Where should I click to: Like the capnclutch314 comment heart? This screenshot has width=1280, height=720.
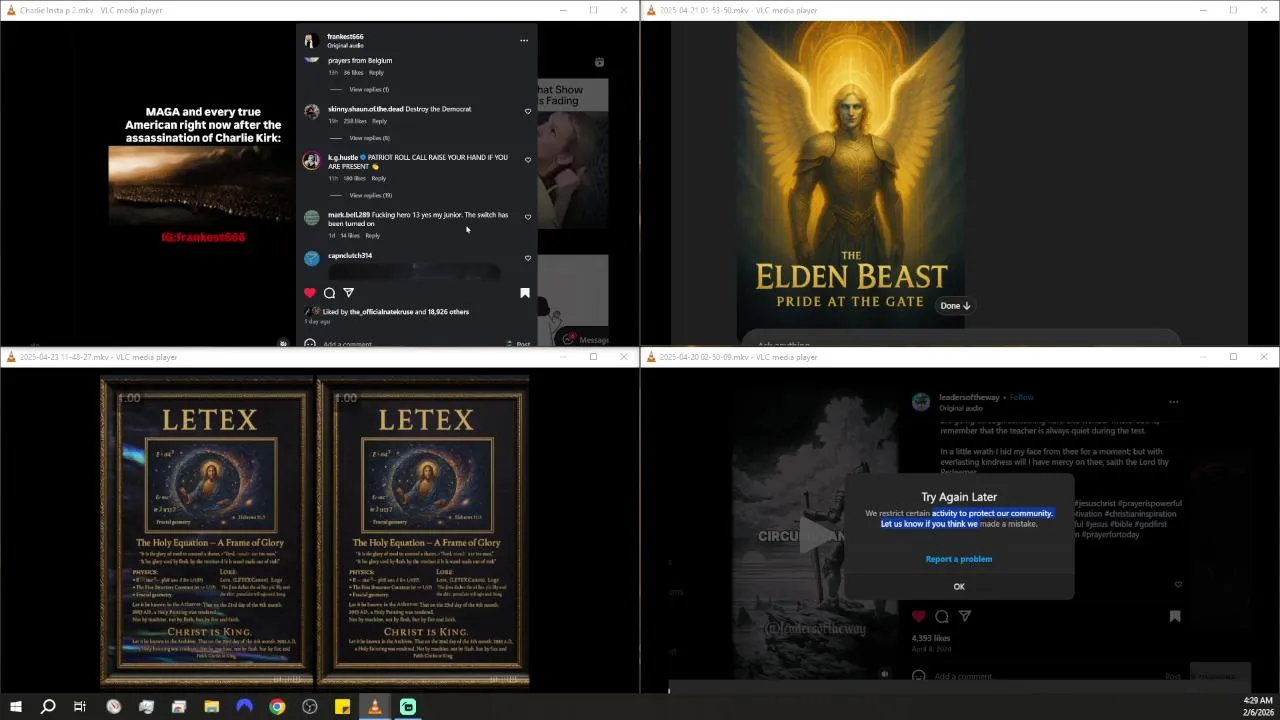pyautogui.click(x=528, y=258)
